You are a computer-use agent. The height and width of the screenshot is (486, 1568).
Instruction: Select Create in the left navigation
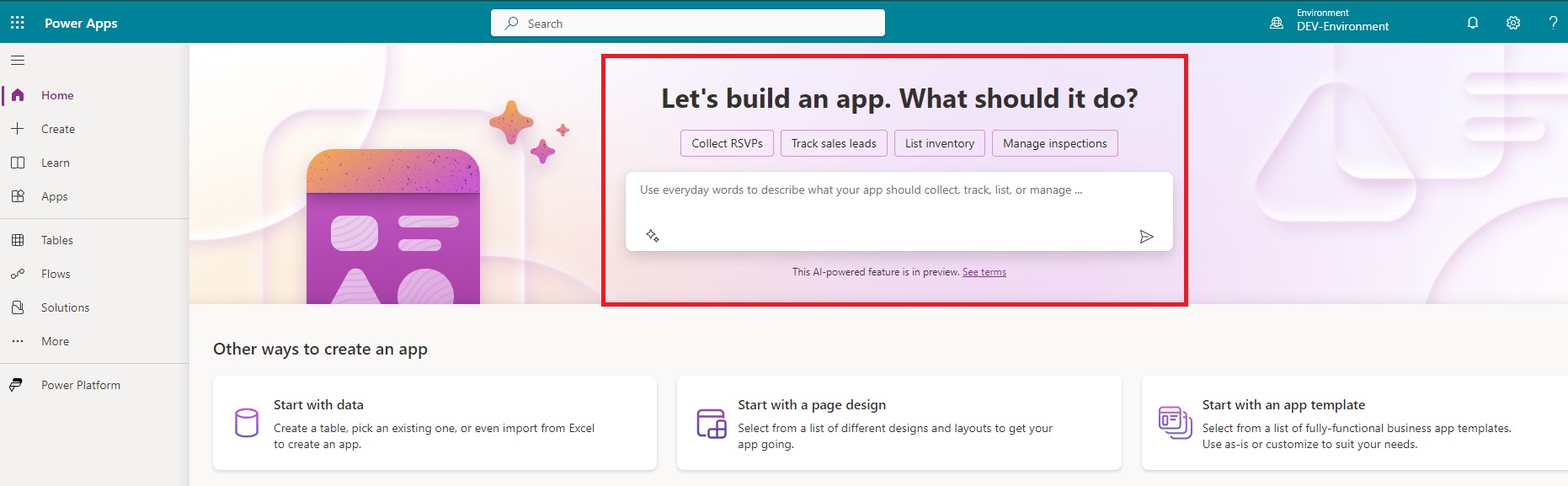[x=57, y=129]
